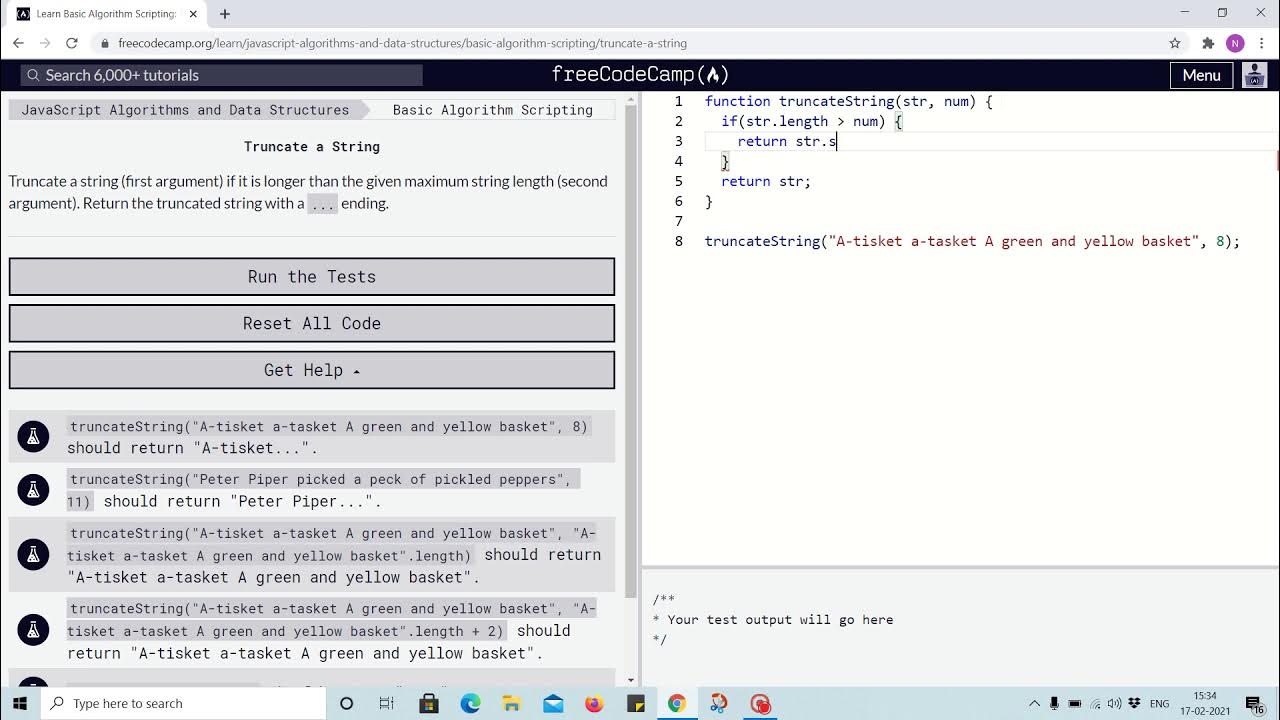Go to JavaScript Algorithms and Data Structures breadcrumb
Image resolution: width=1280 pixels, height=720 pixels.
coord(185,110)
